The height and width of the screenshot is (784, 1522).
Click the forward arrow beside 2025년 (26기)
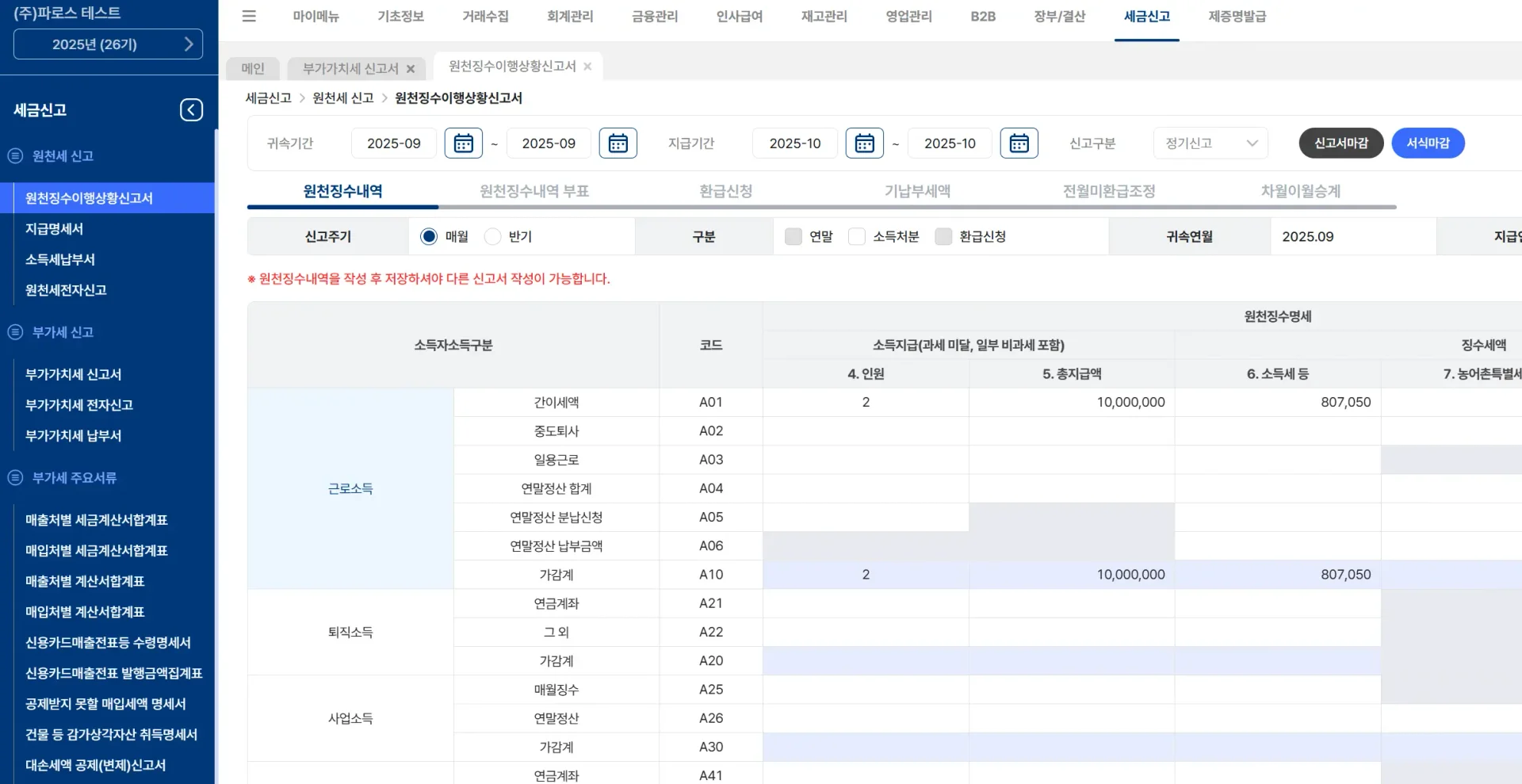pos(190,44)
